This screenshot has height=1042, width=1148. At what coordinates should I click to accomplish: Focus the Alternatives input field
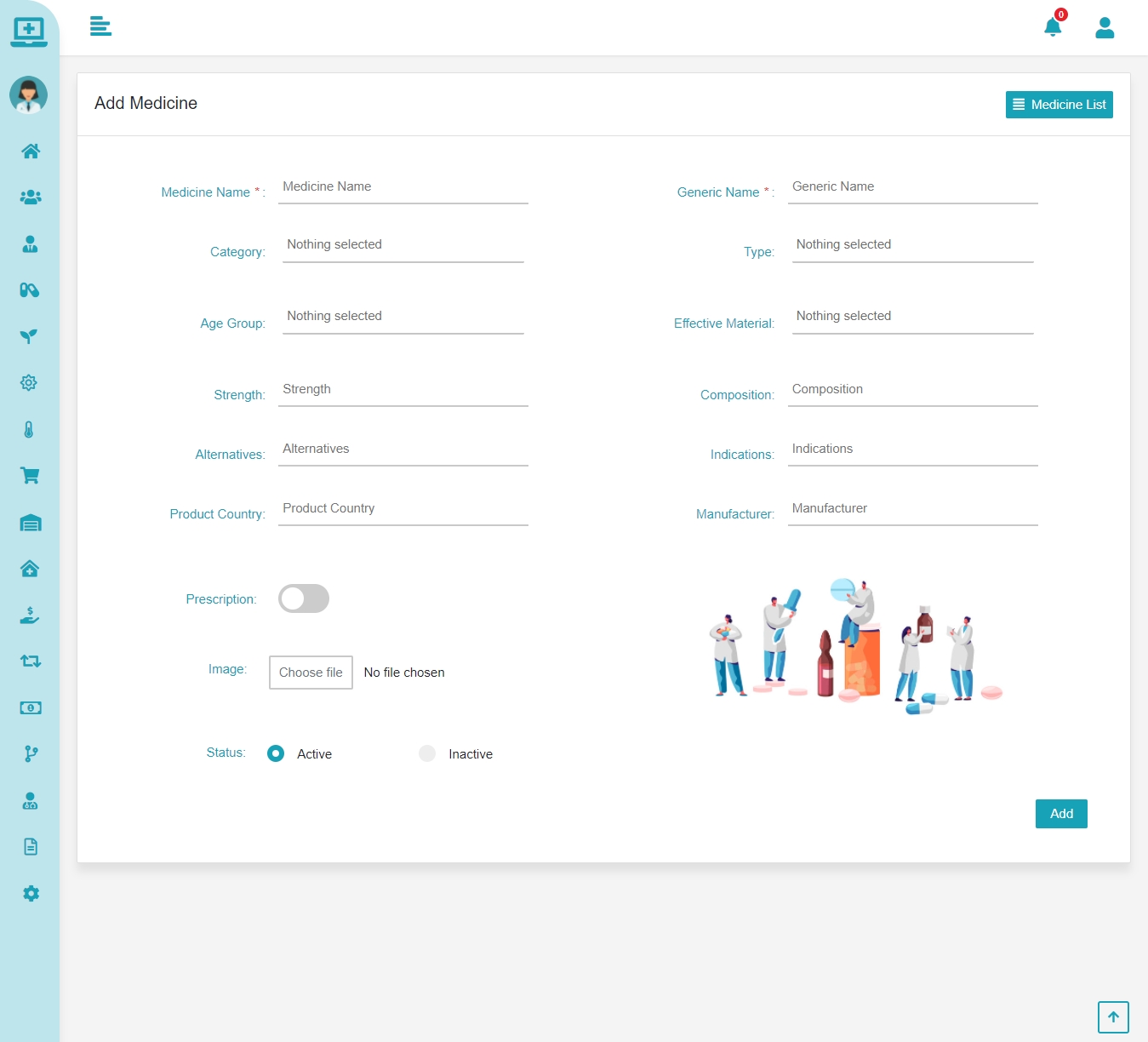coord(403,449)
